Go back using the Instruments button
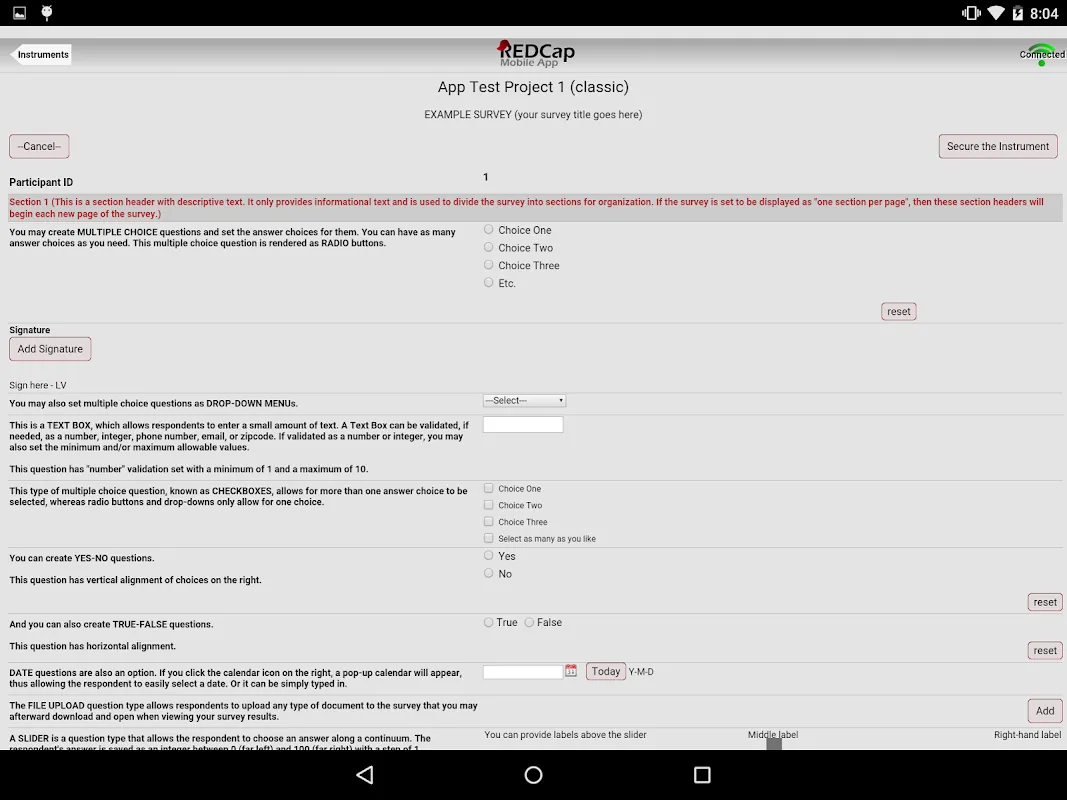Viewport: 1067px width, 800px height. [41, 55]
